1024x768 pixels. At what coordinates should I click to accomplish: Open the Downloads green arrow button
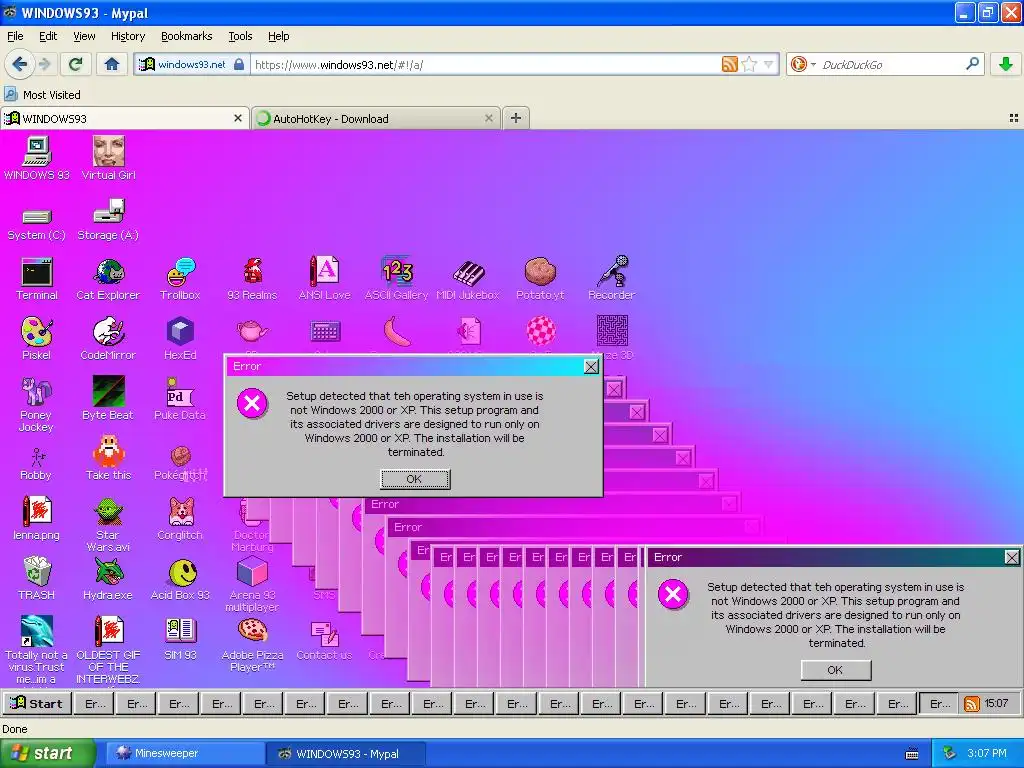coord(1006,64)
